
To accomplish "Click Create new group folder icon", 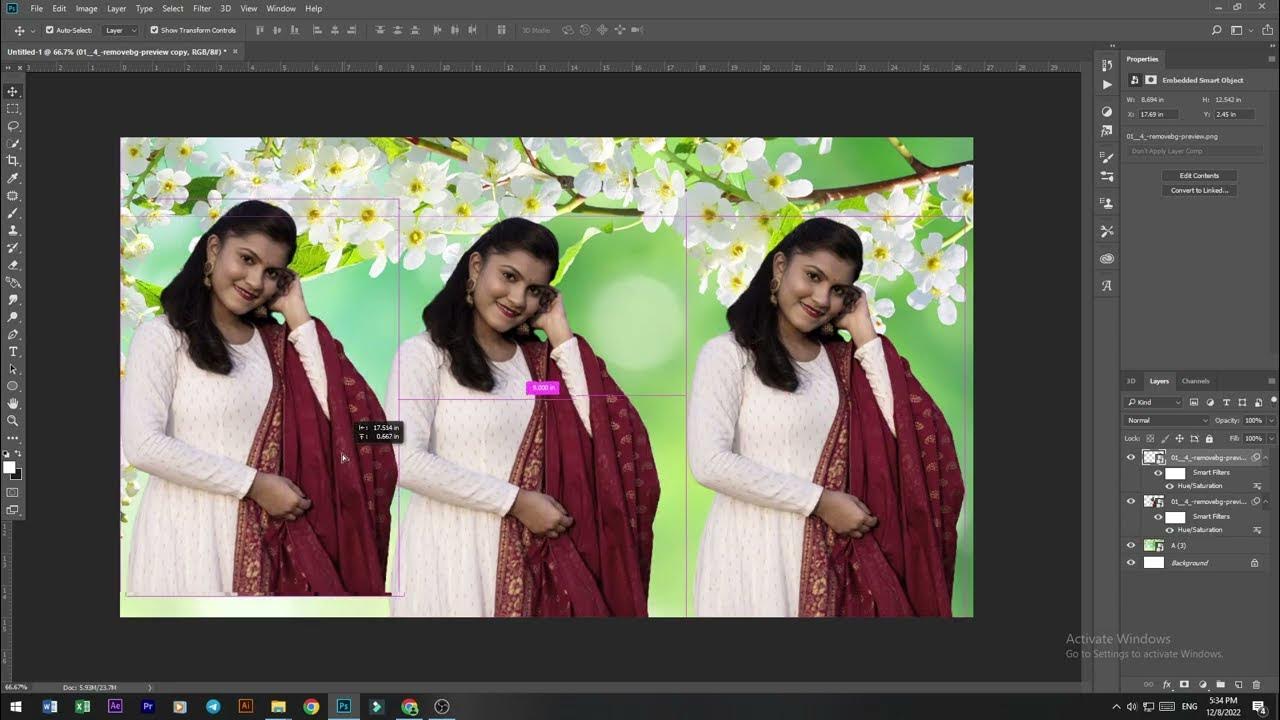I will click(x=1221, y=685).
